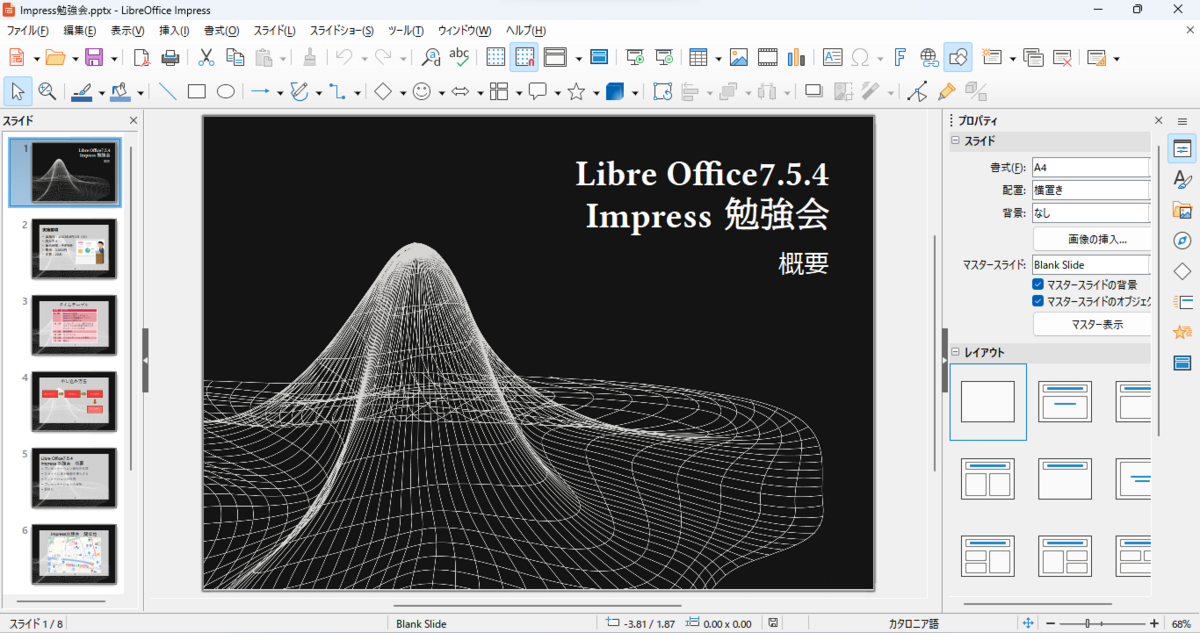The image size is (1200, 633).
Task: Open the Gallery sidebar deck icon
Action: 1182,210
